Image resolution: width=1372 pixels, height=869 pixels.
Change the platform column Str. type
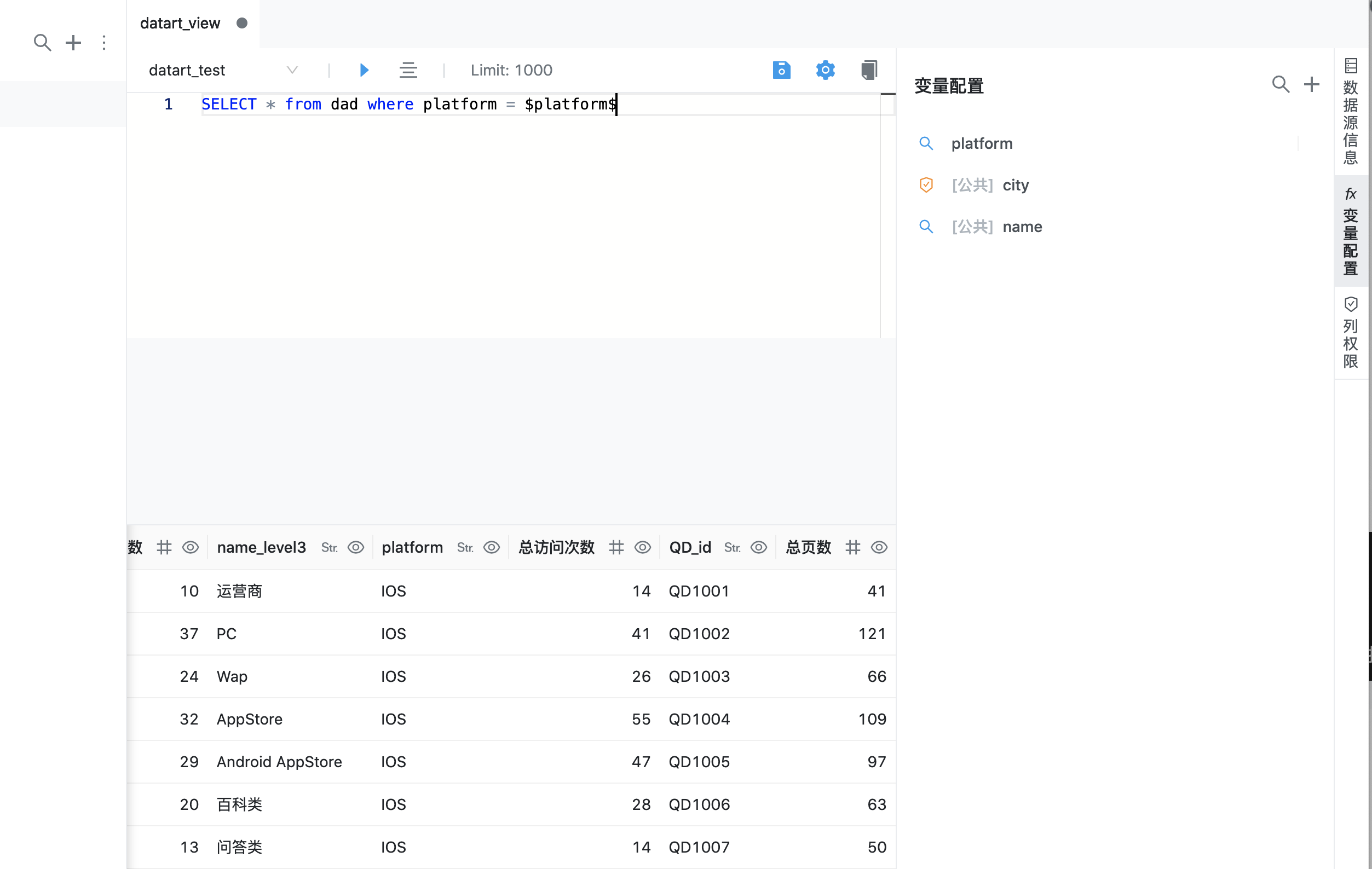click(x=465, y=547)
